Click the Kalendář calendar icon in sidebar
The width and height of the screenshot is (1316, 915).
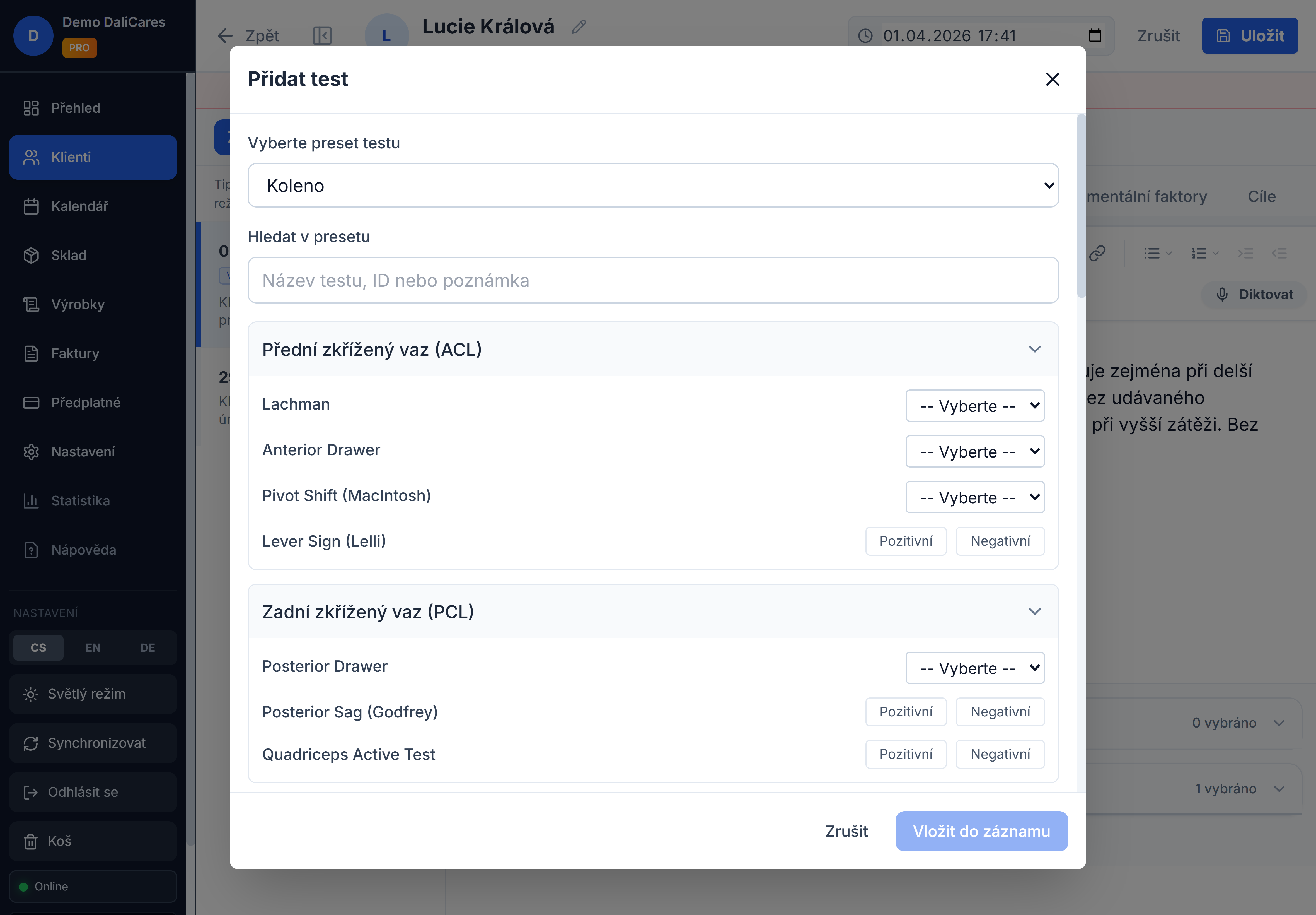tap(31, 206)
